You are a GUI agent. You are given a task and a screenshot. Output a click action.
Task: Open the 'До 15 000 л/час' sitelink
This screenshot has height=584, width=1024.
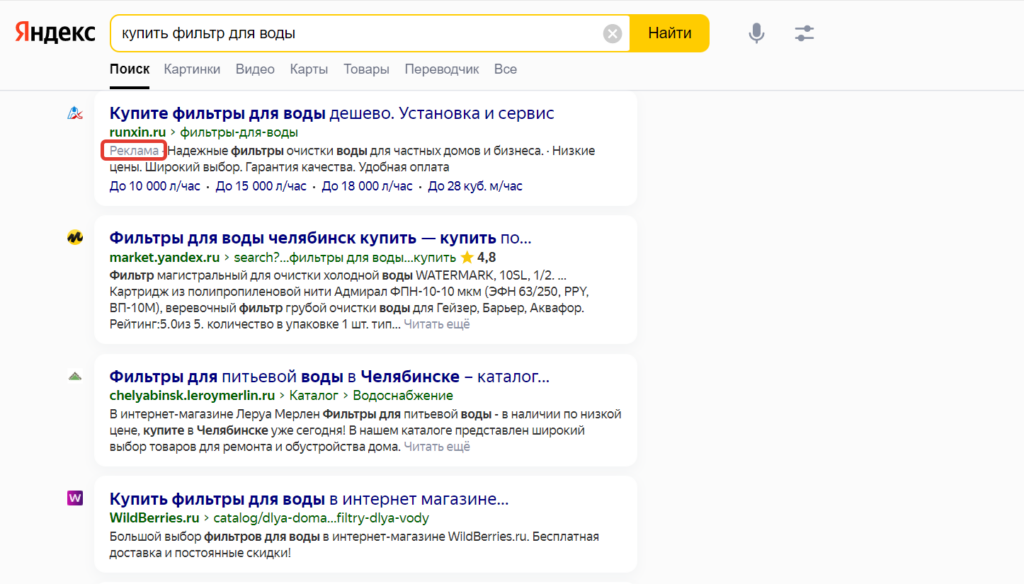261,186
